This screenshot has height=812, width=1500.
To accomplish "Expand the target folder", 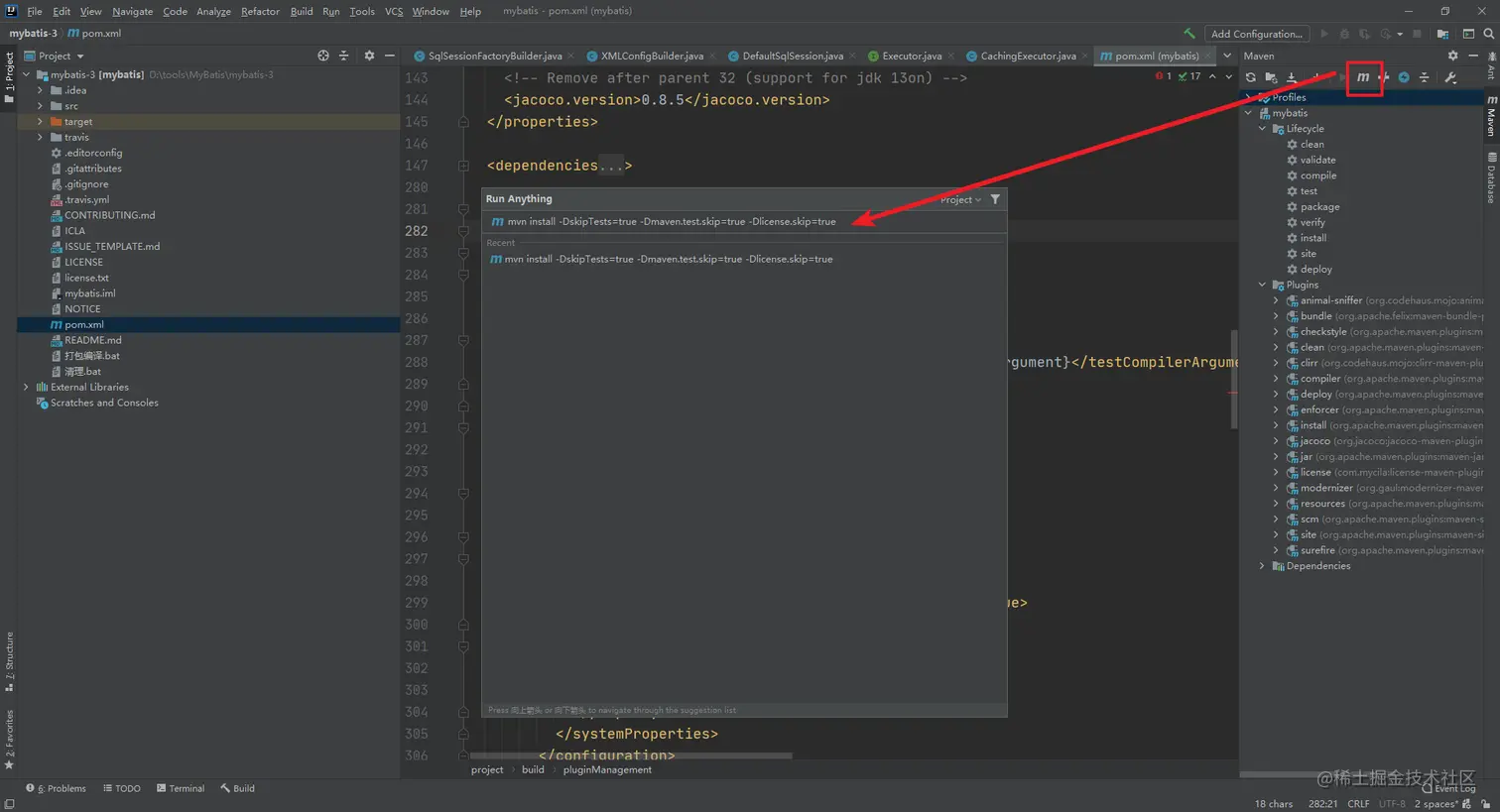I will point(41,122).
